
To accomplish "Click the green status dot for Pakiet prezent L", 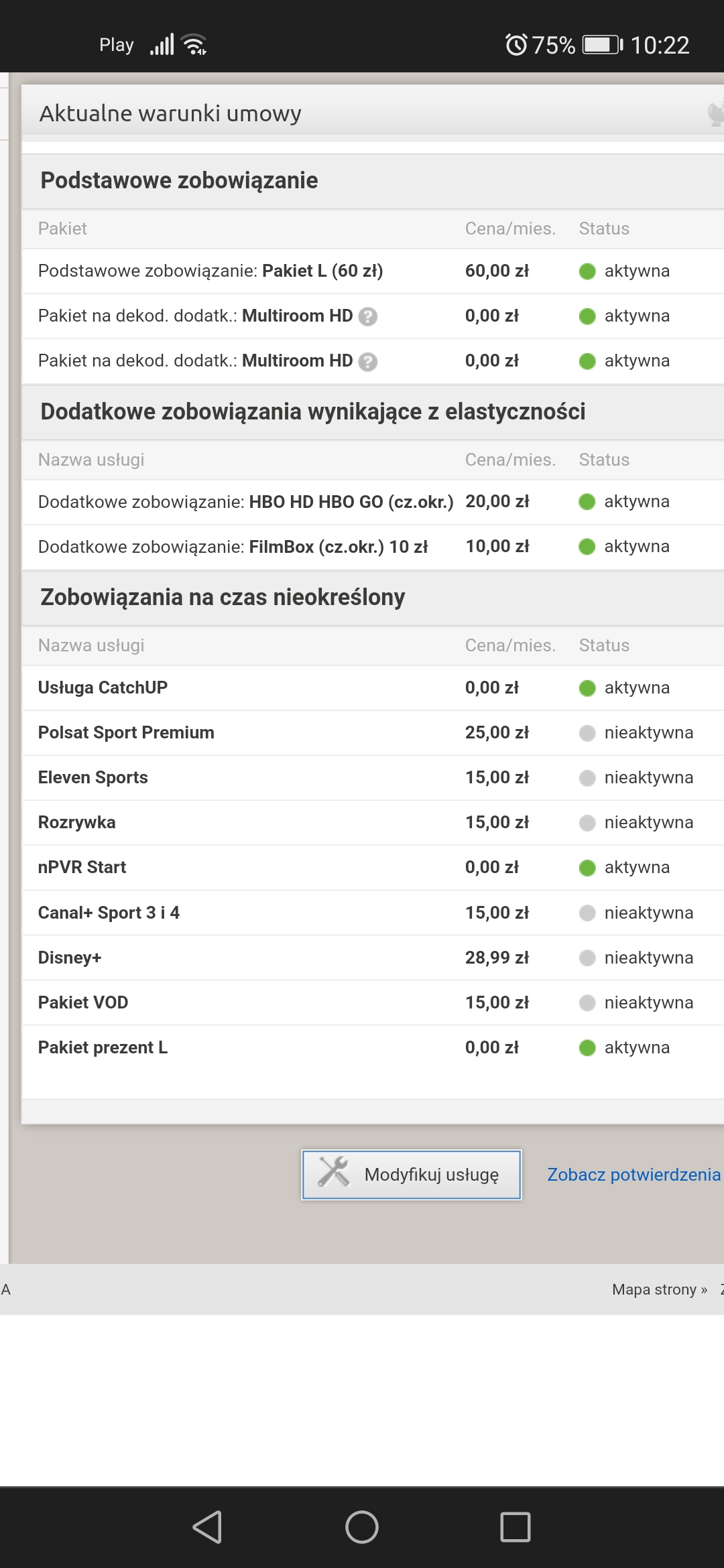I will tap(587, 1048).
